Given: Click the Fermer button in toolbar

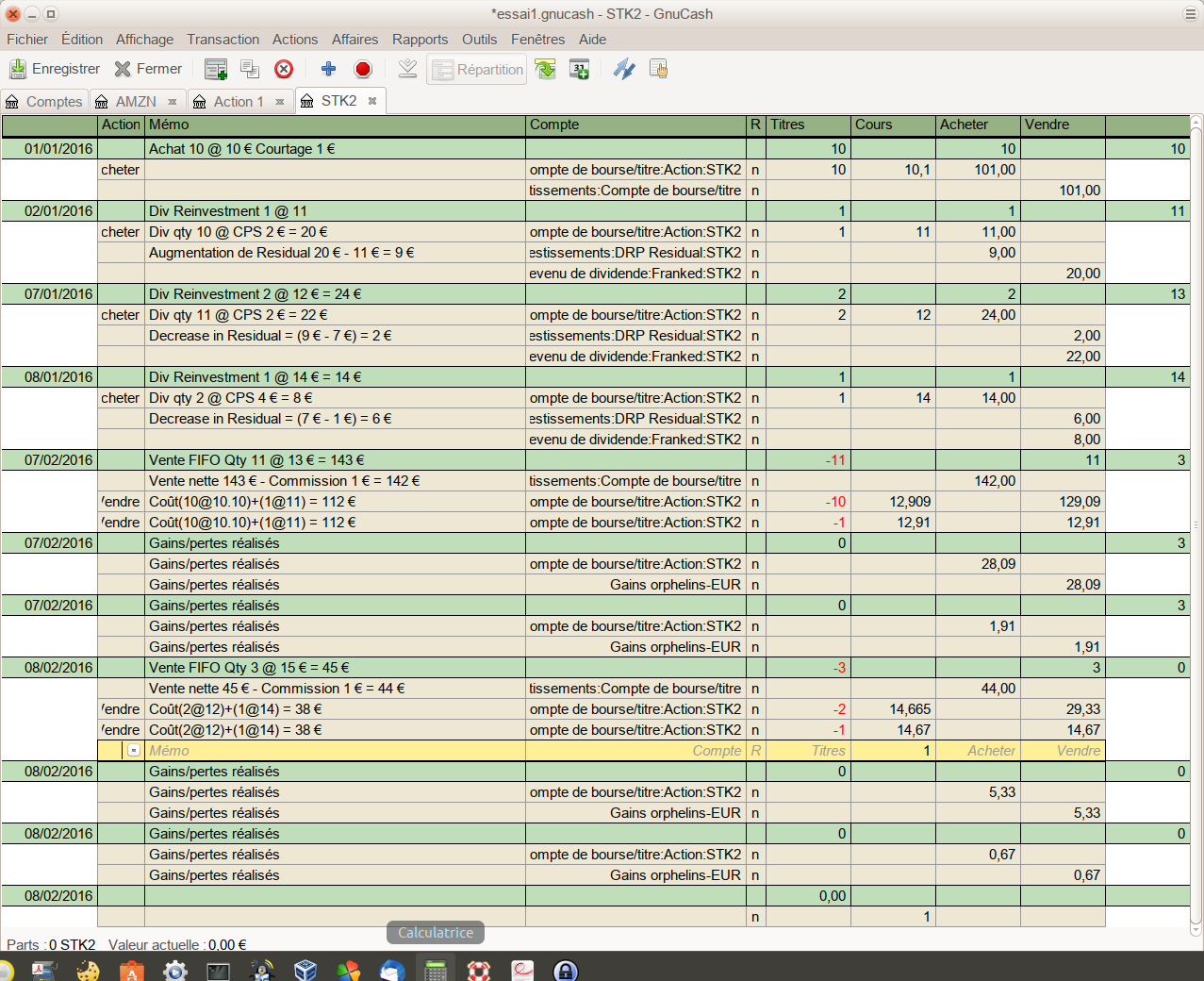Looking at the screenshot, I should pos(148,69).
